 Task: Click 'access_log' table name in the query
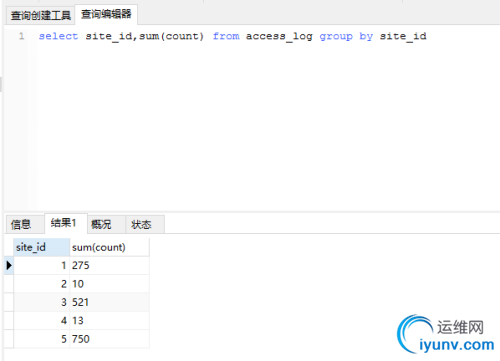click(279, 36)
